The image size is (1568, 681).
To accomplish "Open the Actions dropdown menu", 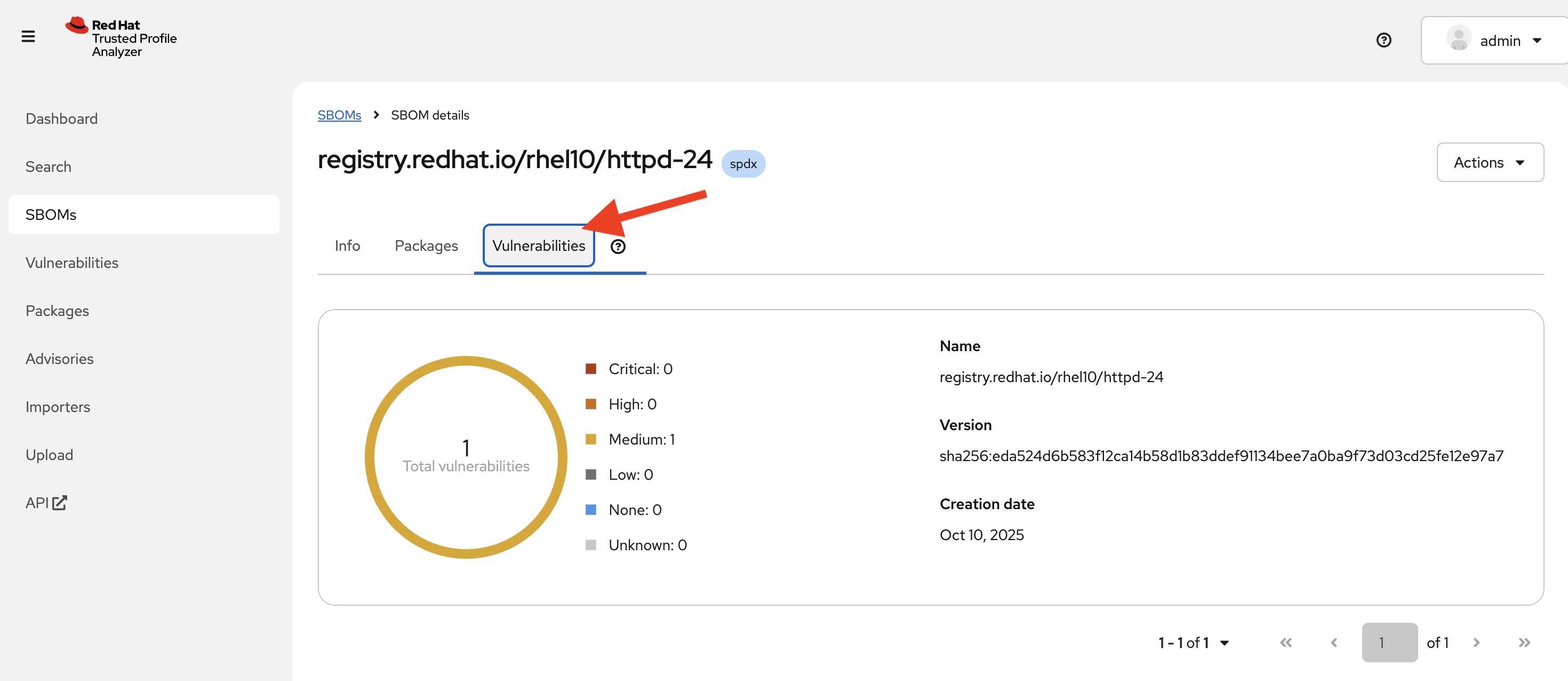I will point(1490,162).
